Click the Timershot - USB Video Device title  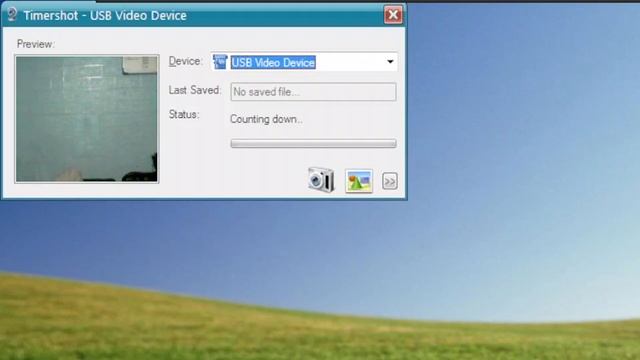tap(105, 16)
